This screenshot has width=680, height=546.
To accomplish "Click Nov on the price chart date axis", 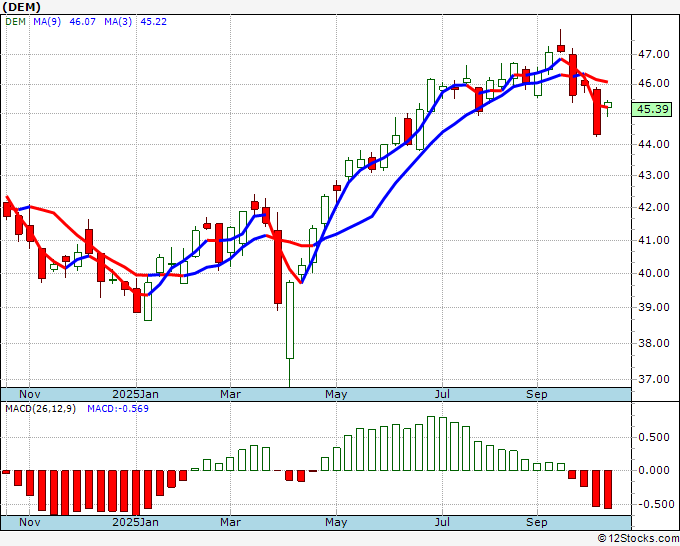I will tap(29, 394).
